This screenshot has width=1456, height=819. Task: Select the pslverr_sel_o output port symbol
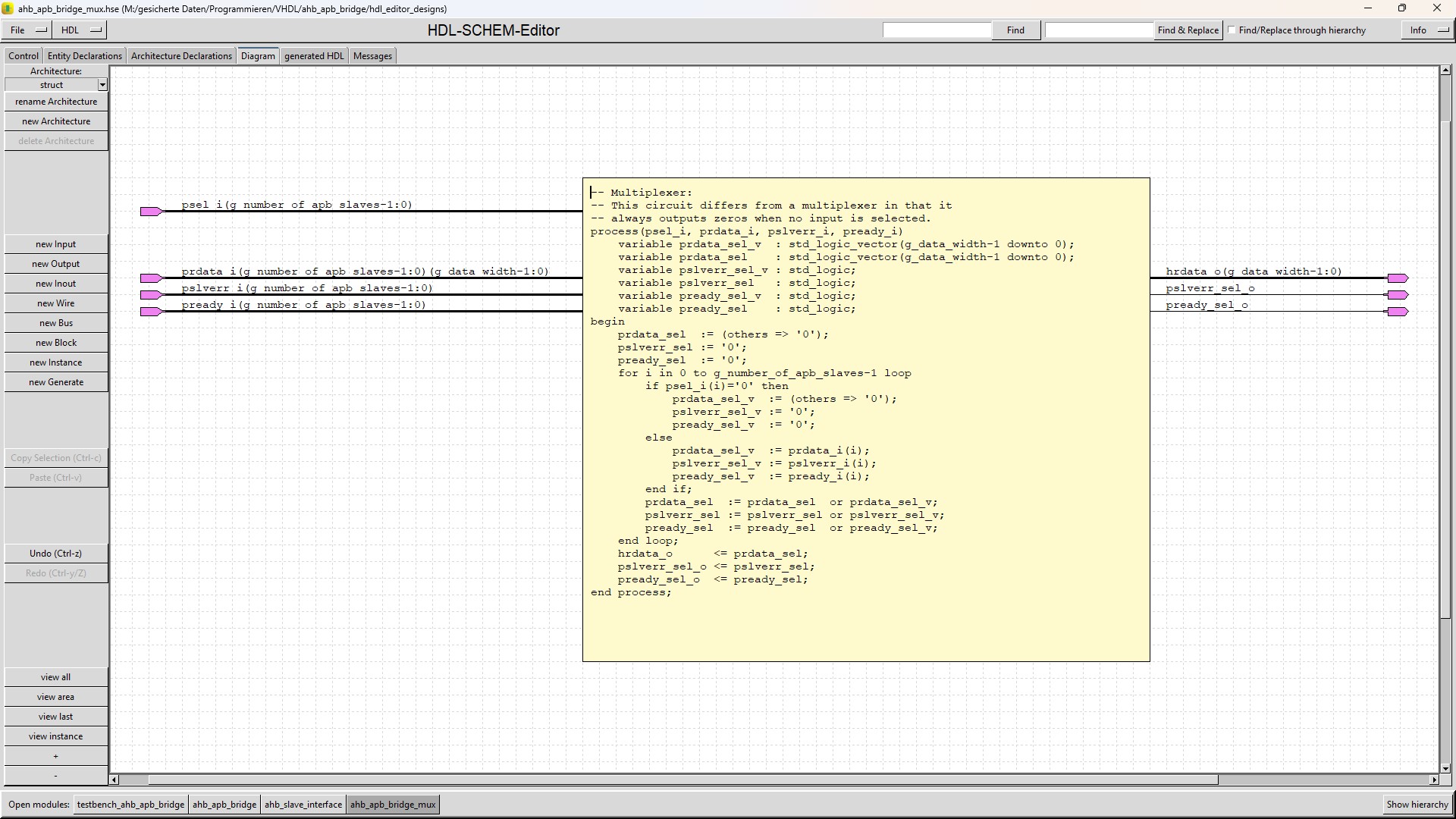(x=1398, y=295)
